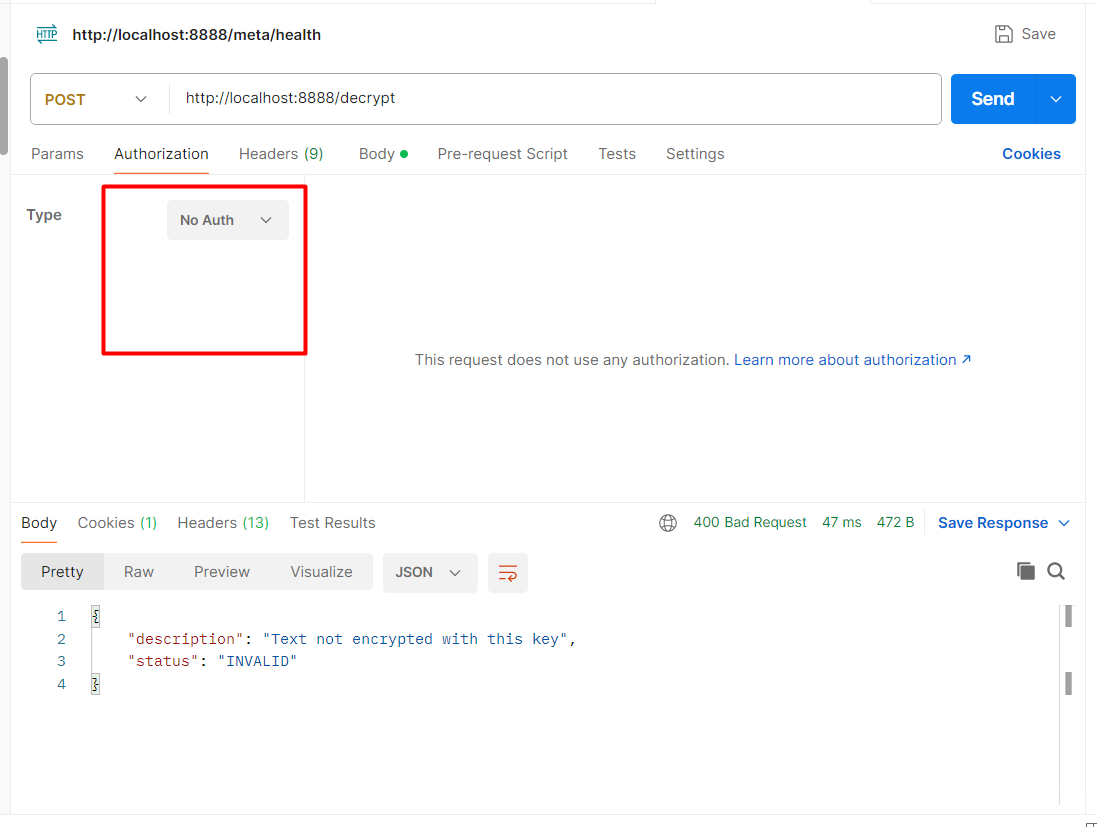Switch to the Headers (9) request tab
Screen dimensions: 1097x827
[281, 154]
